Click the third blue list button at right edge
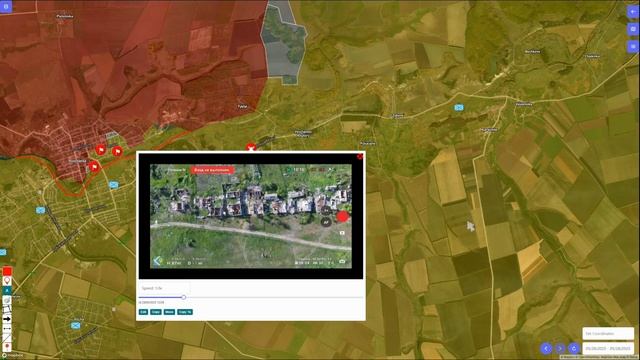 633,47
